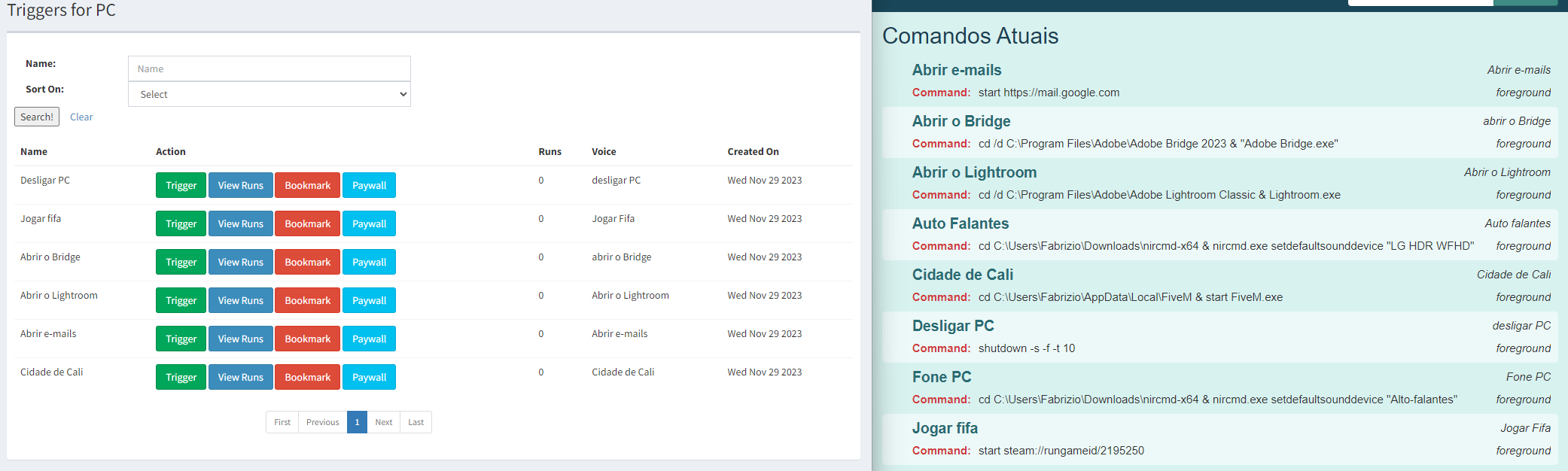Go to the Last page
This screenshot has height=471, width=1568.
[416, 422]
